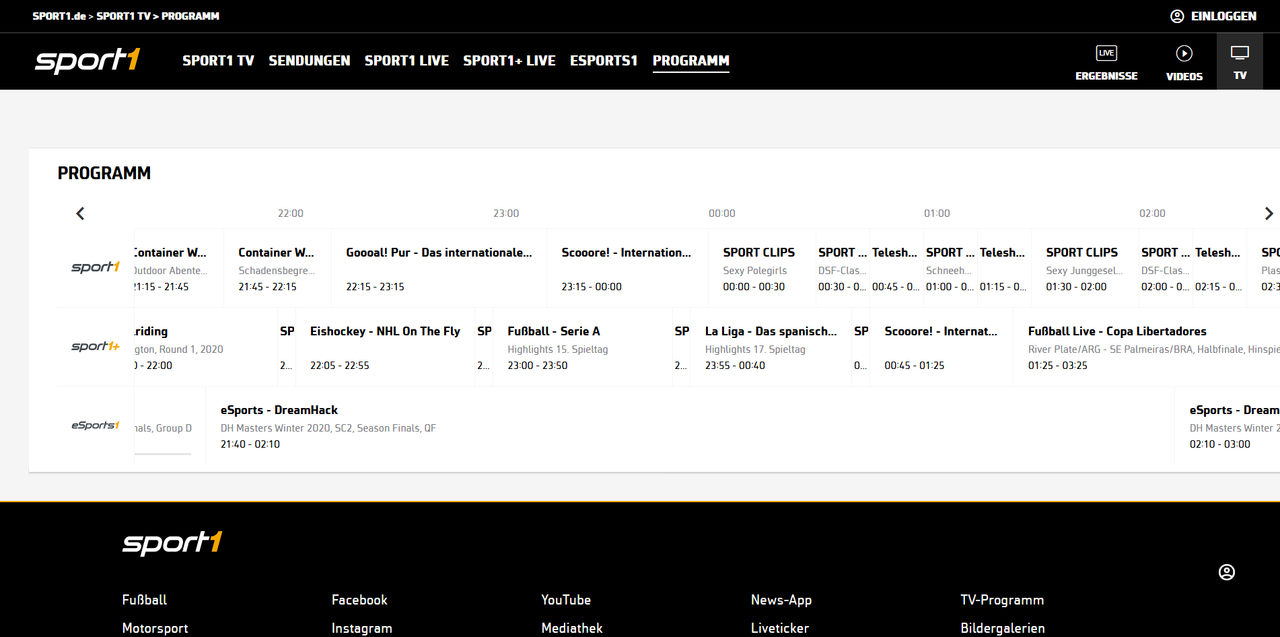Open the Mediathek footer link
The height and width of the screenshot is (637, 1280).
click(x=572, y=629)
